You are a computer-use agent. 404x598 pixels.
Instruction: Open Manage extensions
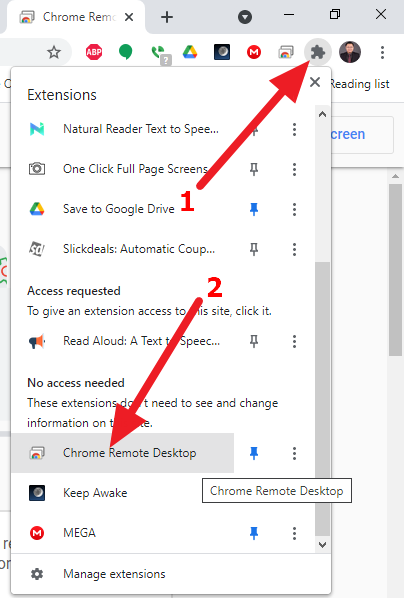pos(171,574)
